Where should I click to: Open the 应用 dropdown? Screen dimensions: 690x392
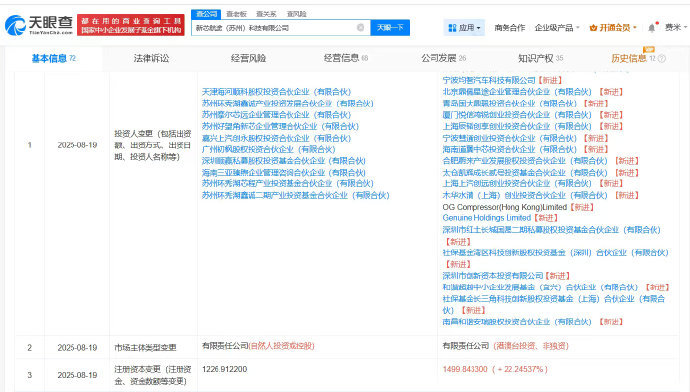point(464,28)
